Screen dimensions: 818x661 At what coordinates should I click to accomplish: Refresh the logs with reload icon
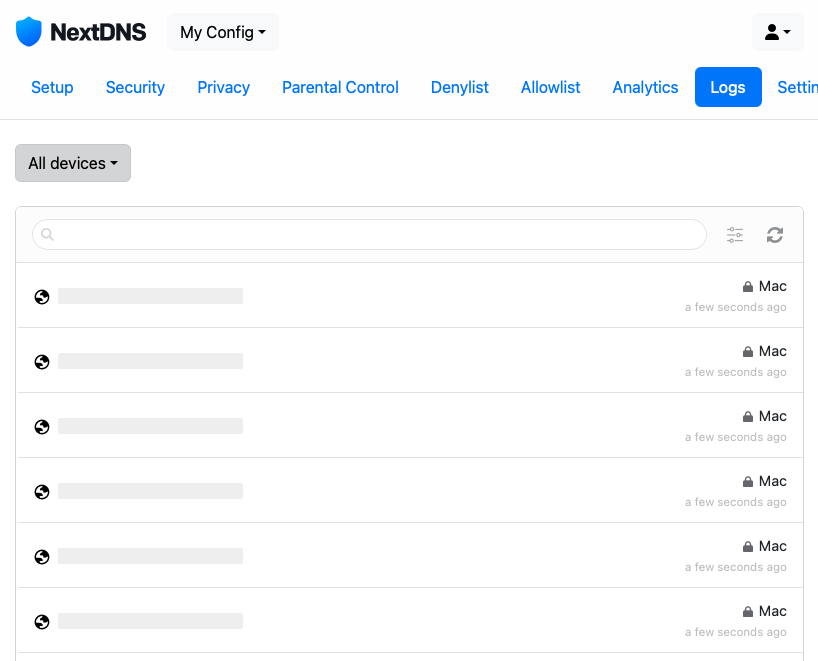tap(775, 235)
